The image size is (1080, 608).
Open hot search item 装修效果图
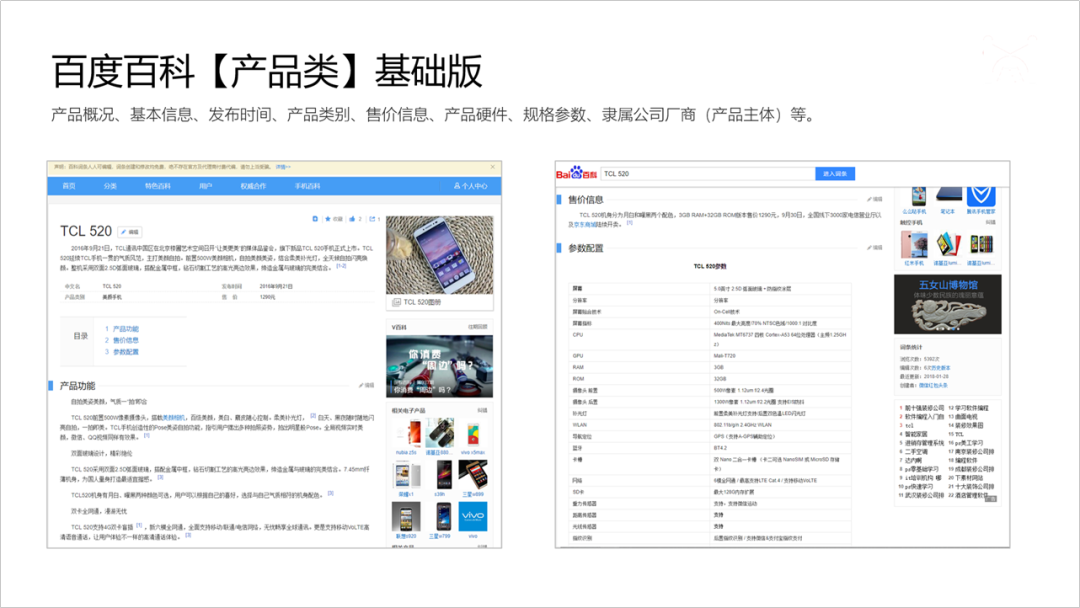969,426
